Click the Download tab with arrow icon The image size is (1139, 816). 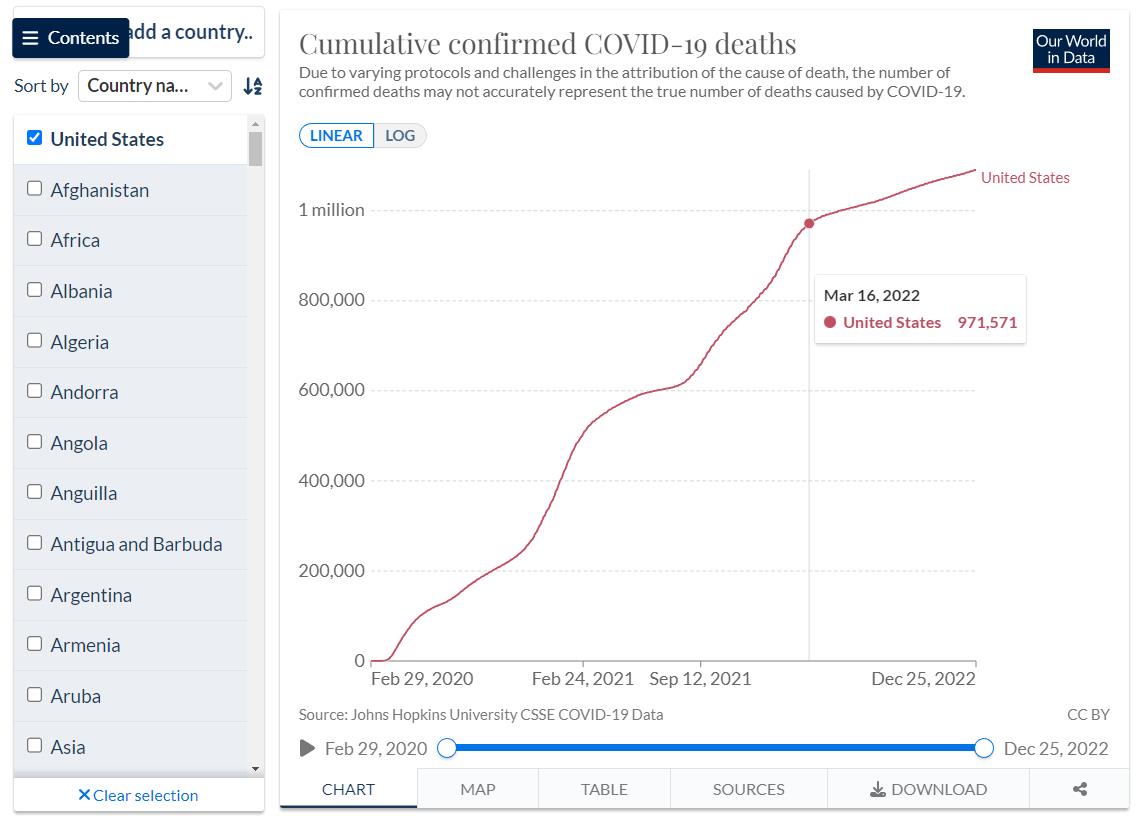[x=929, y=789]
